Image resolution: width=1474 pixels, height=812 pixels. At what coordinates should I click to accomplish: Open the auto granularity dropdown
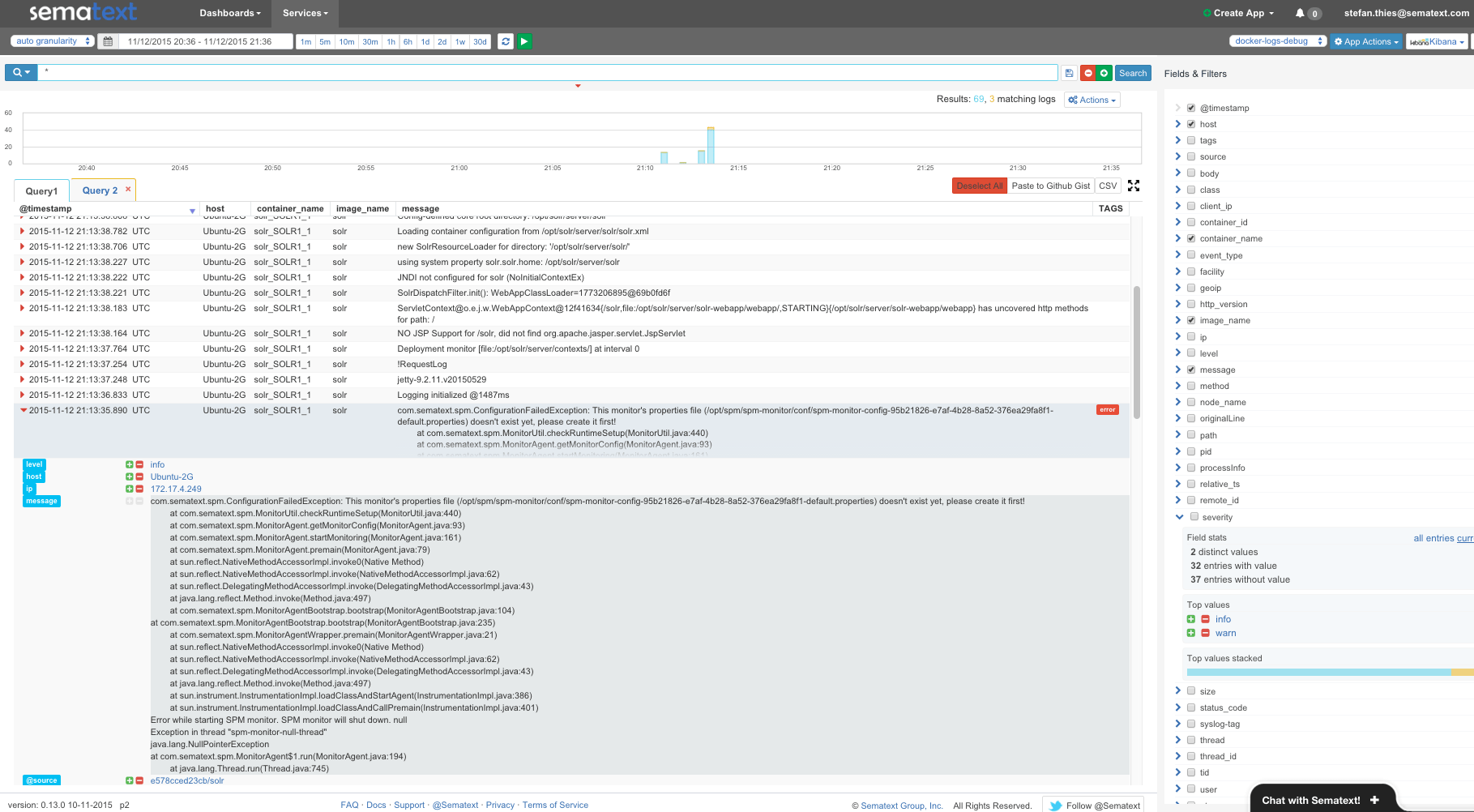tap(53, 41)
